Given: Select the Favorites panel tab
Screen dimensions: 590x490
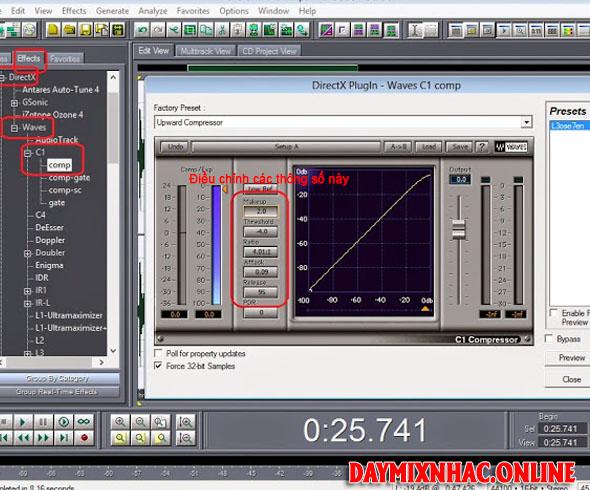Looking at the screenshot, I should coord(65,59).
